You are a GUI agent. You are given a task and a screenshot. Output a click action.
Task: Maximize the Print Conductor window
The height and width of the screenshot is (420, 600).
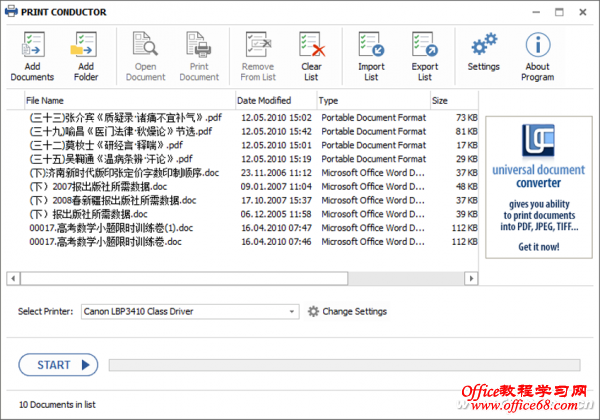click(x=559, y=12)
